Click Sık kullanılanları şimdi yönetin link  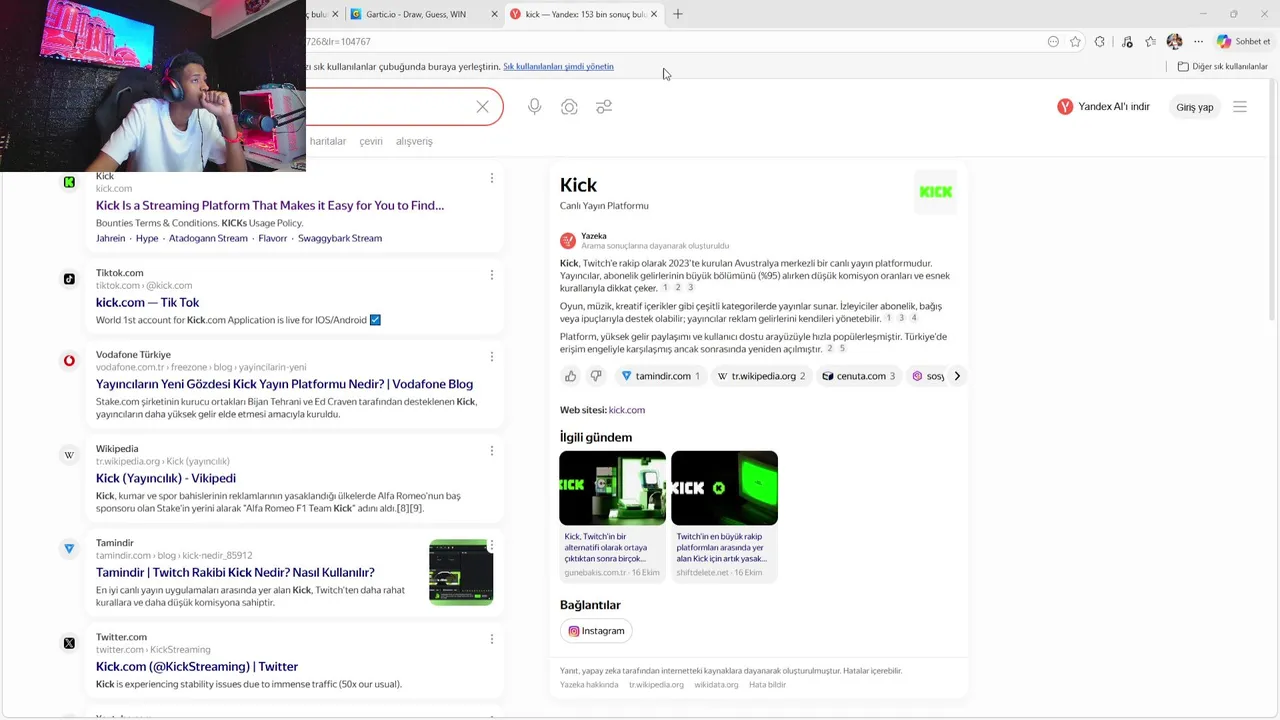558,66
